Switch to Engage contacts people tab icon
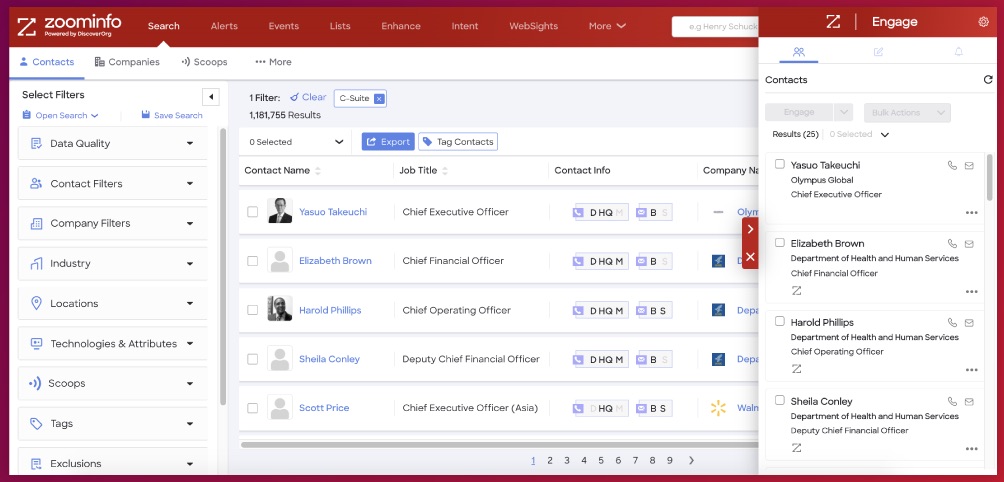1004x482 pixels. (798, 52)
